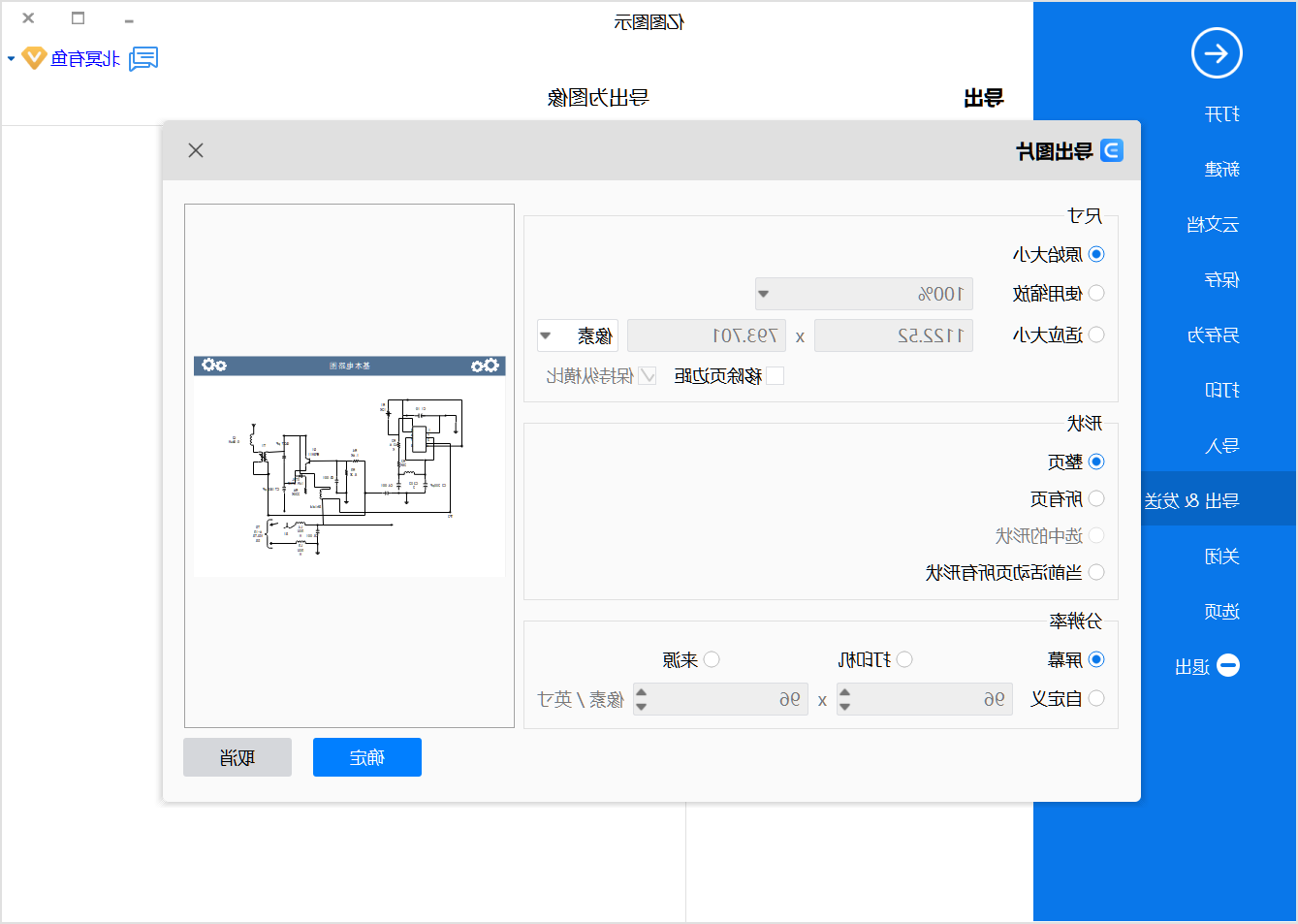The image size is (1298, 924).
Task: Click the 793.701 height field
Action: tap(707, 335)
